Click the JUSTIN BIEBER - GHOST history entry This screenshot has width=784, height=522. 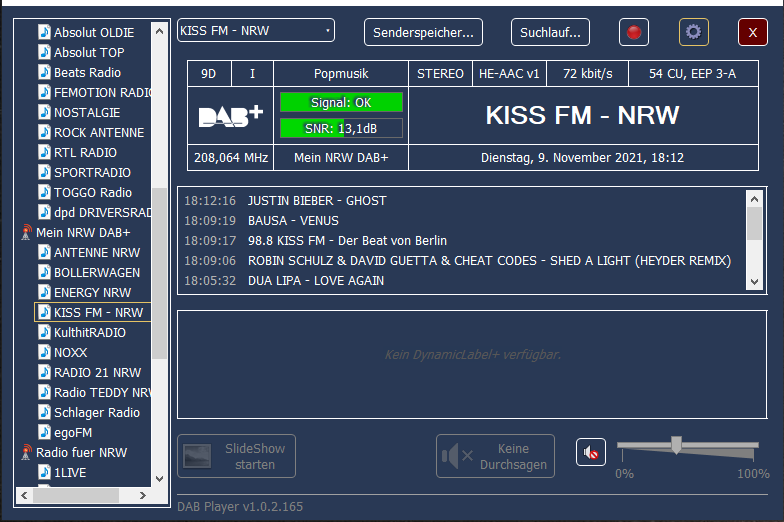pos(316,200)
